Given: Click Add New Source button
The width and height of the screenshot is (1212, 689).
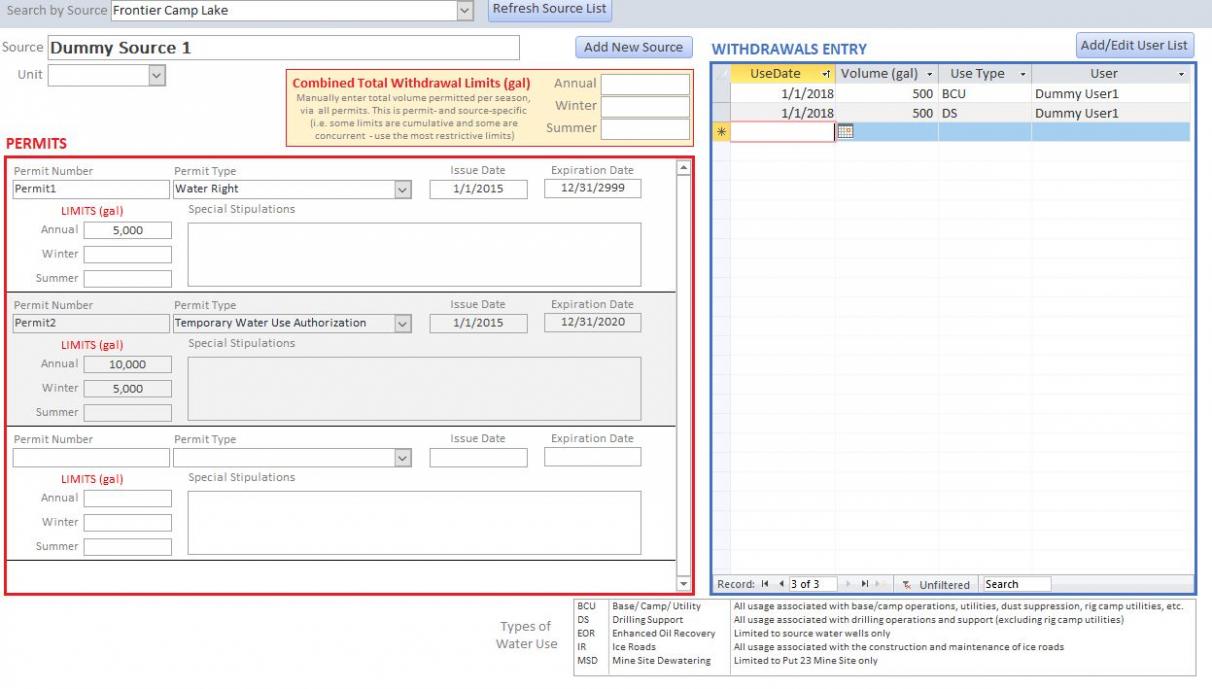Looking at the screenshot, I should point(633,47).
